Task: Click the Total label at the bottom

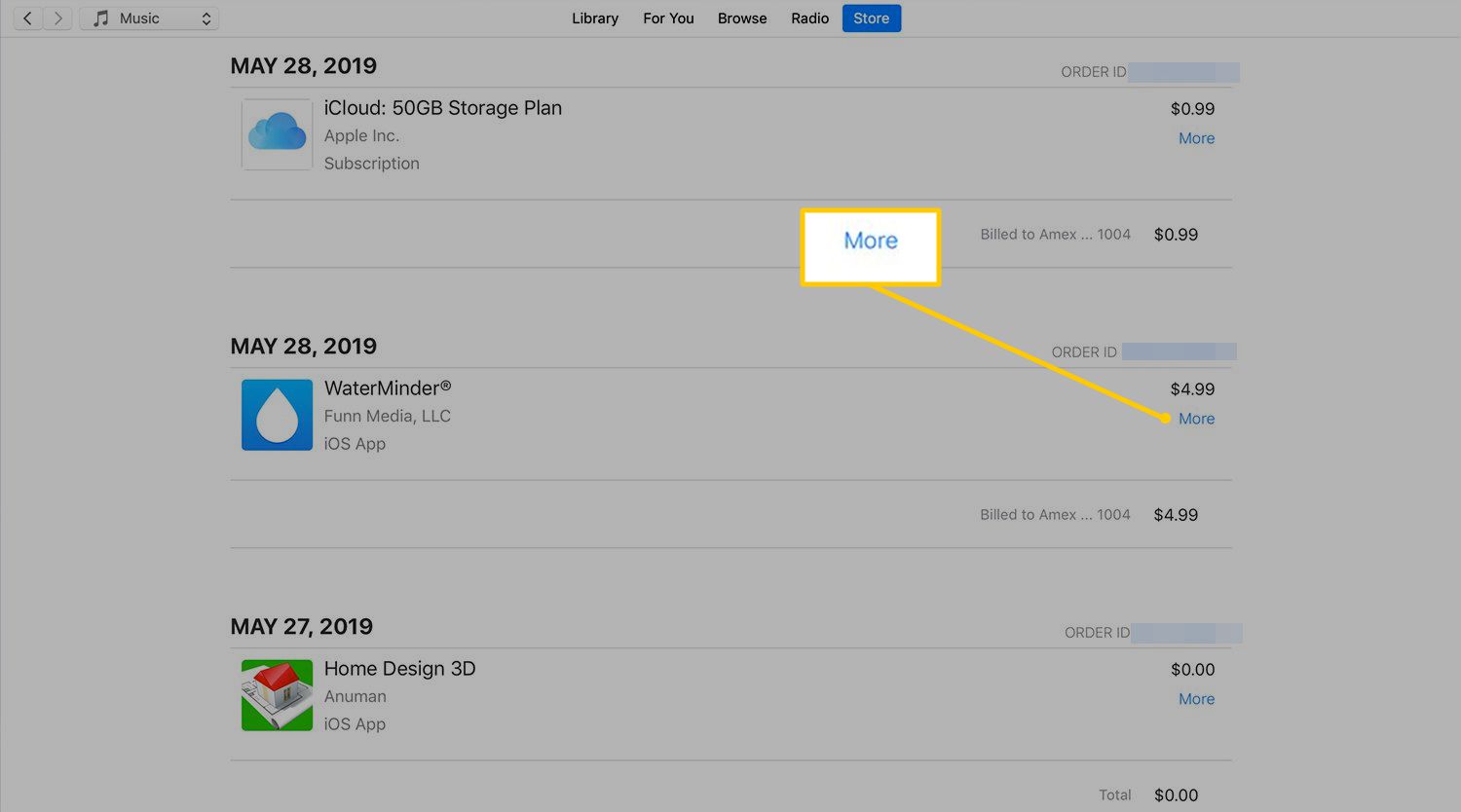Action: [1114, 795]
